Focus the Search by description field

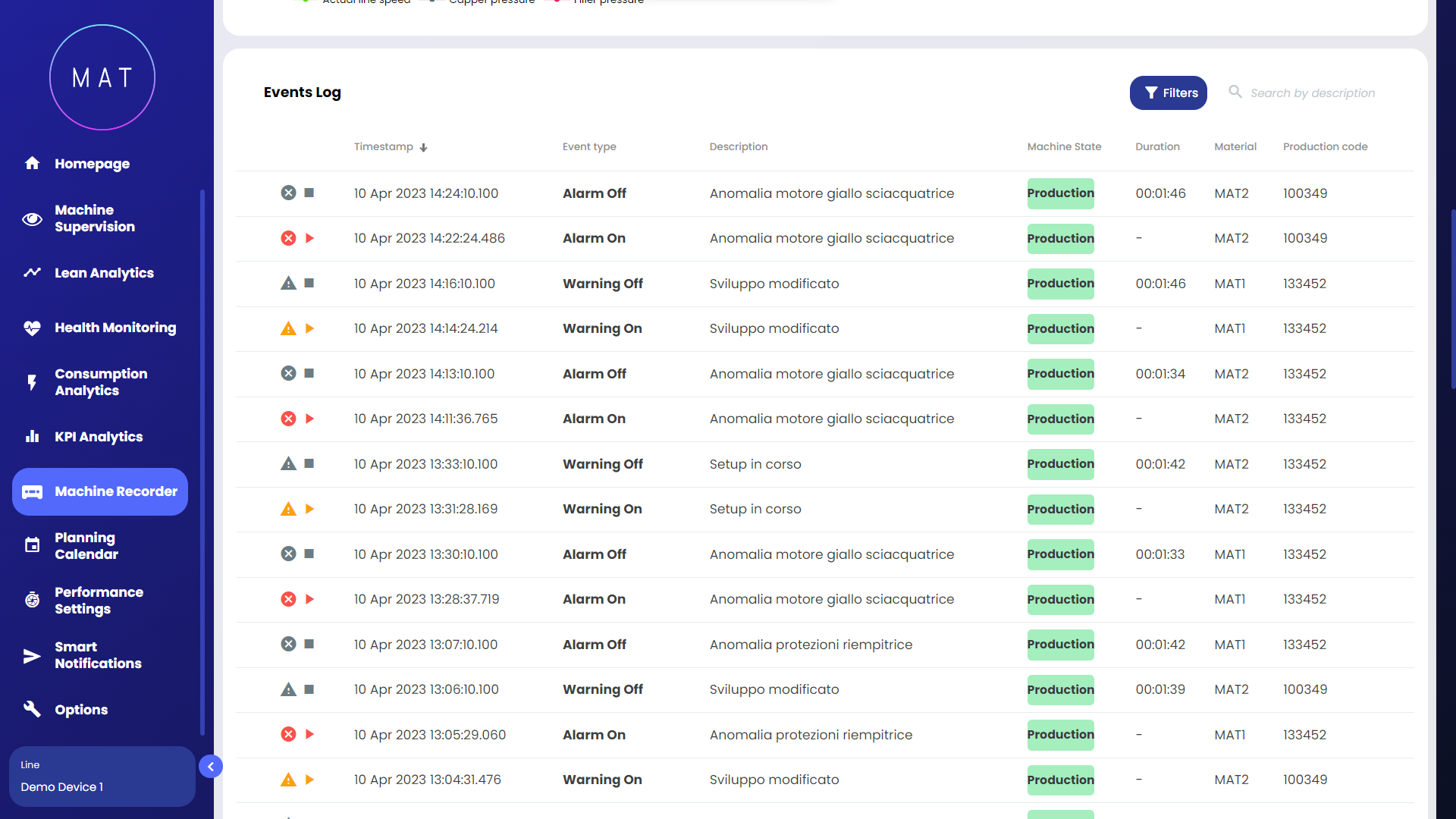[x=1312, y=93]
